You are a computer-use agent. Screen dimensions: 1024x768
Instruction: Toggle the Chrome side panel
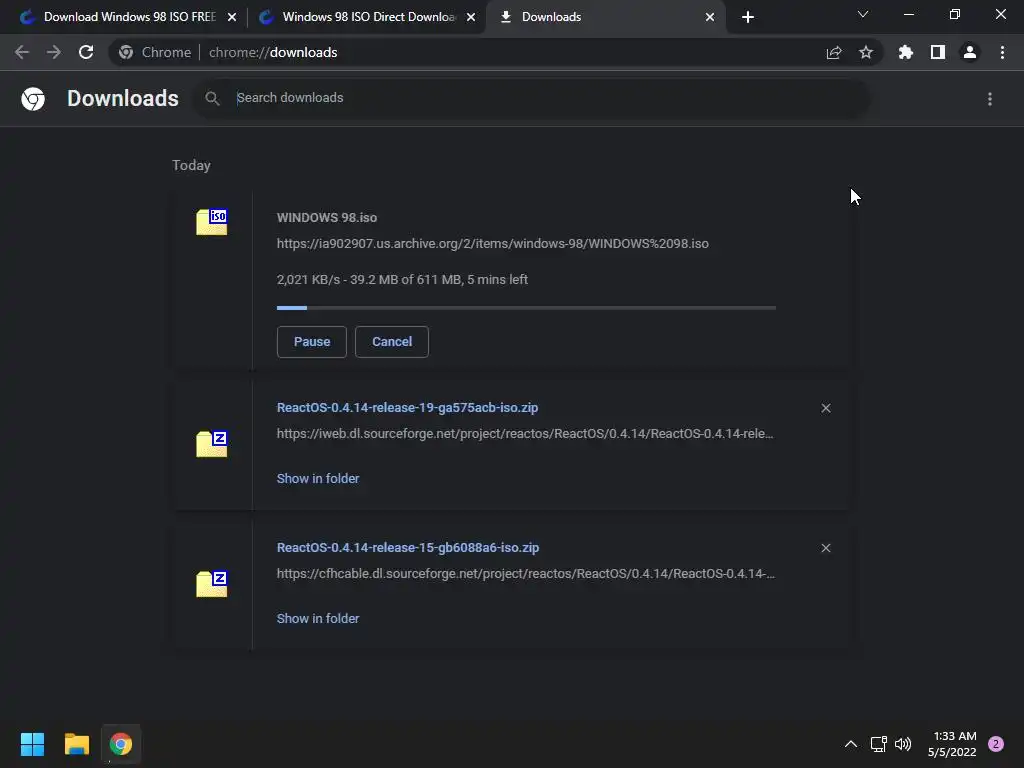coord(938,52)
